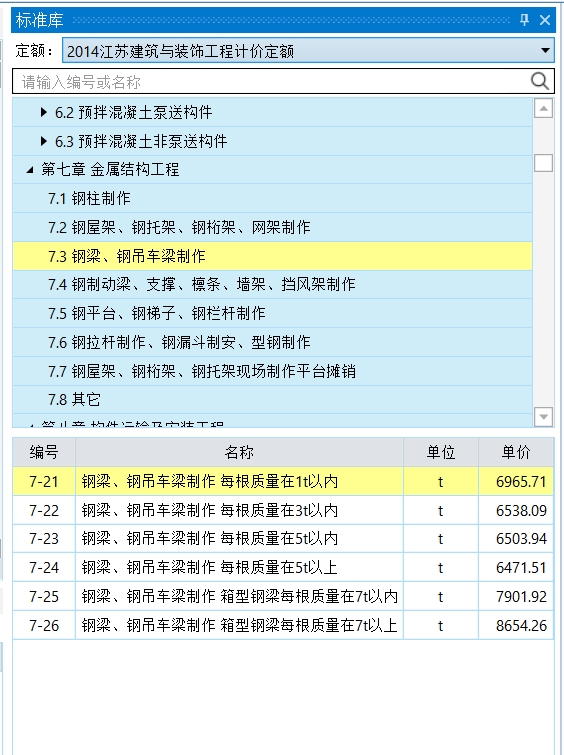Pin the 标准库 panel
Viewport: 564px width, 755px height.
[x=525, y=20]
